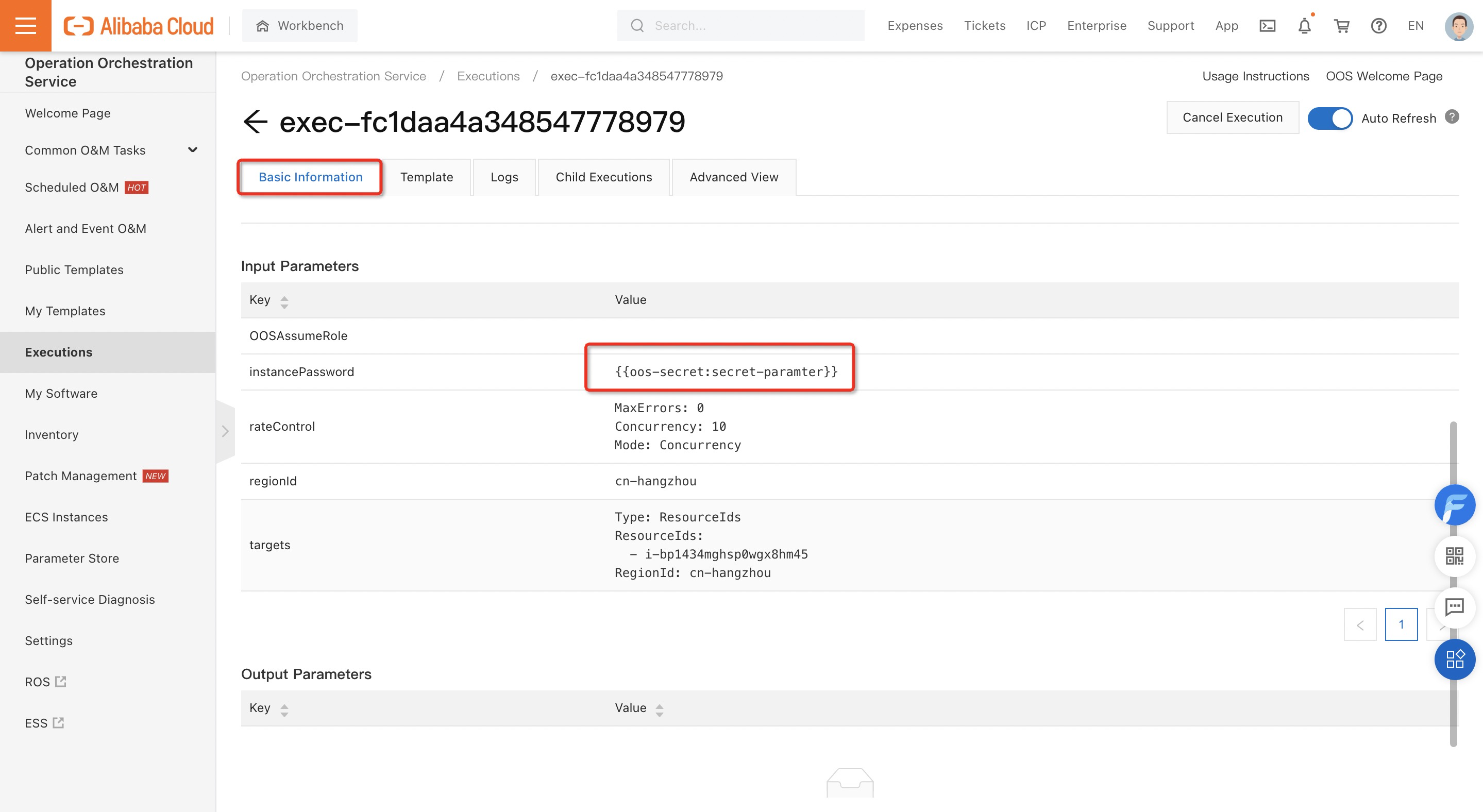
Task: Collapse the sidebar with the side handle
Action: click(225, 431)
